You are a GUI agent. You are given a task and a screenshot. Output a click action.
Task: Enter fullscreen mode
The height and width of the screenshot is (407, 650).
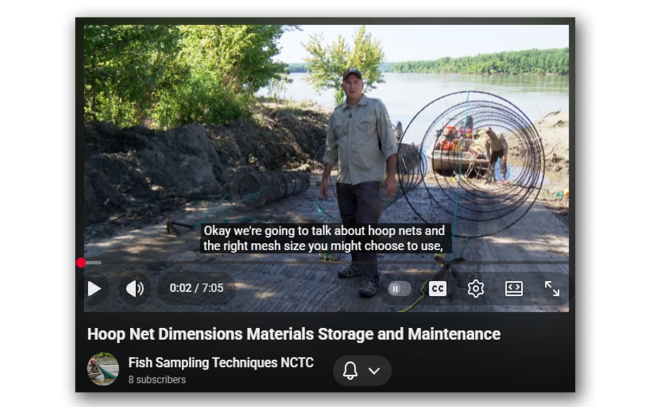552,288
